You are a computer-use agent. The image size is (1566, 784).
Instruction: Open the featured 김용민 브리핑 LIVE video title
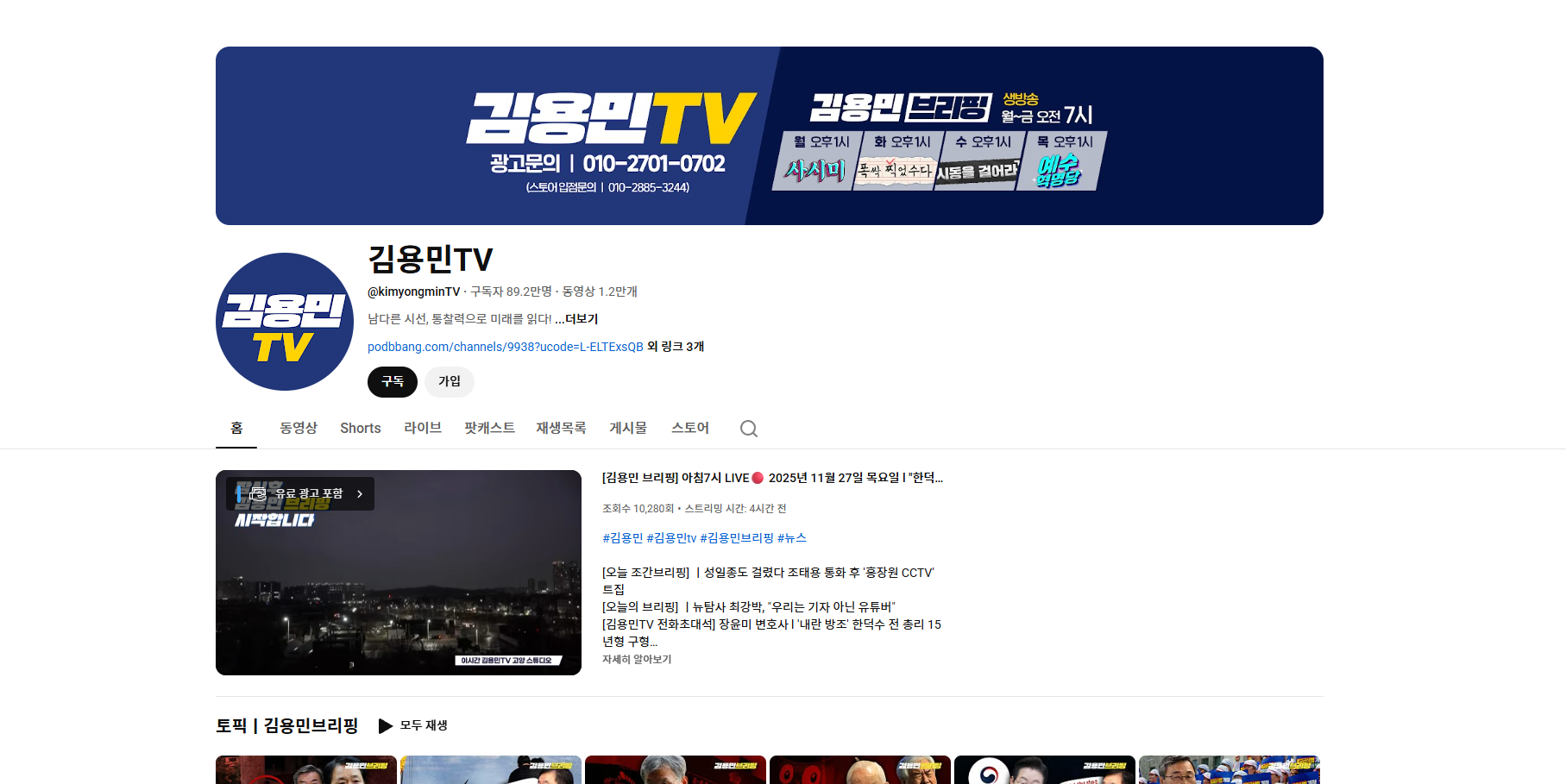tap(771, 478)
